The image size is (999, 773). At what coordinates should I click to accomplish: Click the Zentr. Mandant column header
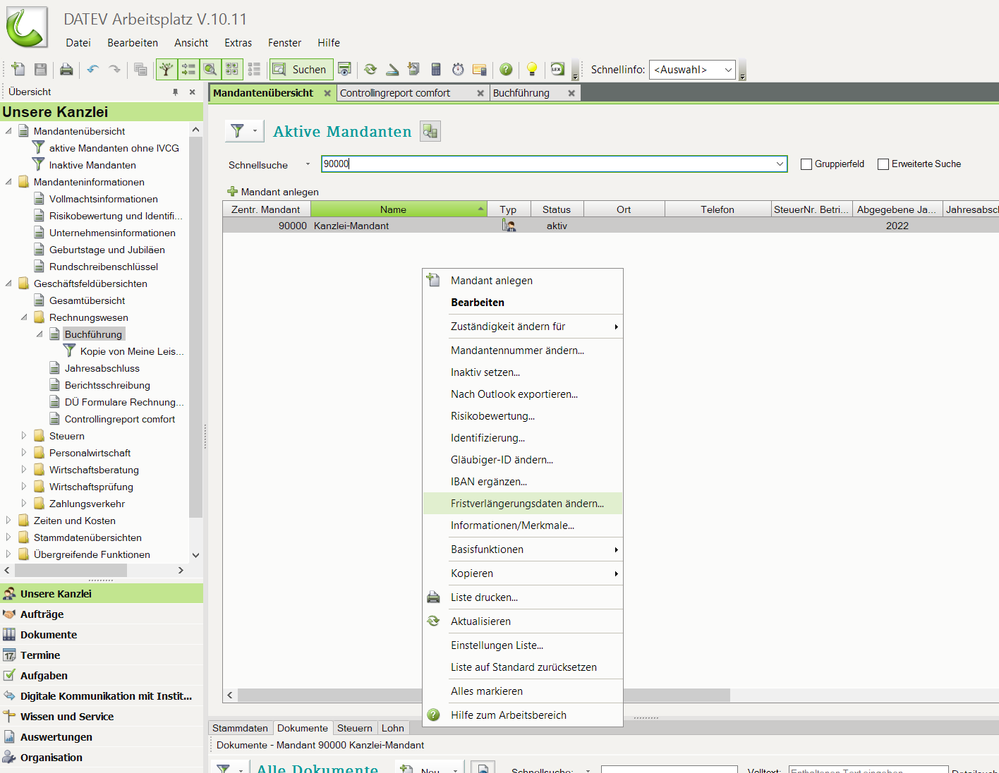pyautogui.click(x=266, y=209)
